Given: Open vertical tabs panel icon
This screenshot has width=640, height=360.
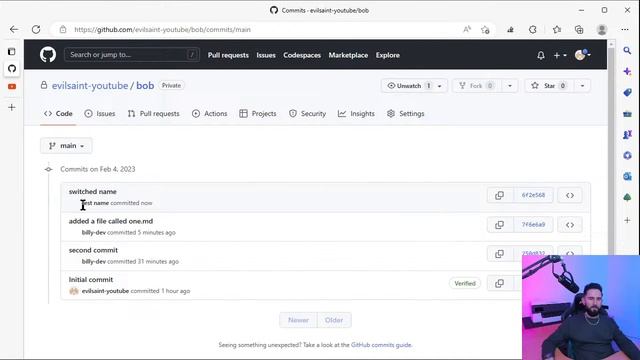Looking at the screenshot, I should (12, 51).
